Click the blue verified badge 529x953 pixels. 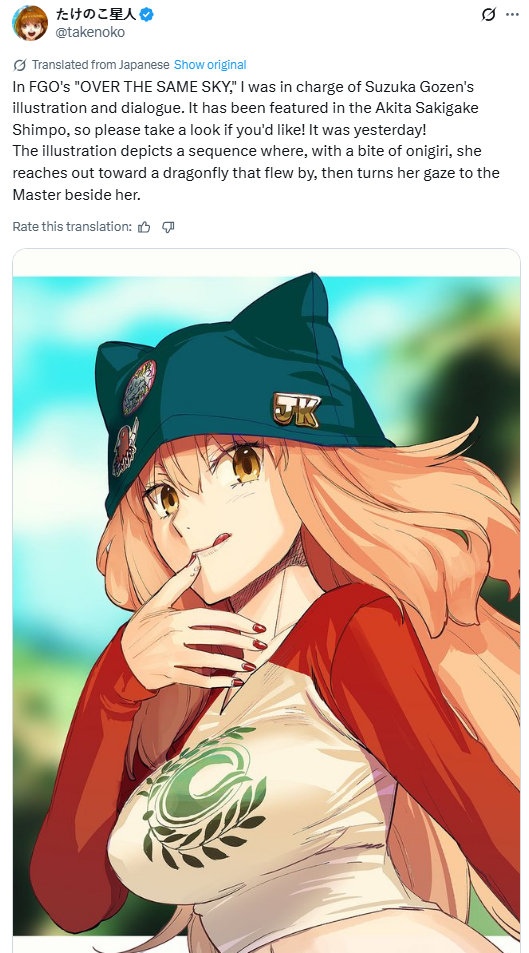pyautogui.click(x=146, y=15)
